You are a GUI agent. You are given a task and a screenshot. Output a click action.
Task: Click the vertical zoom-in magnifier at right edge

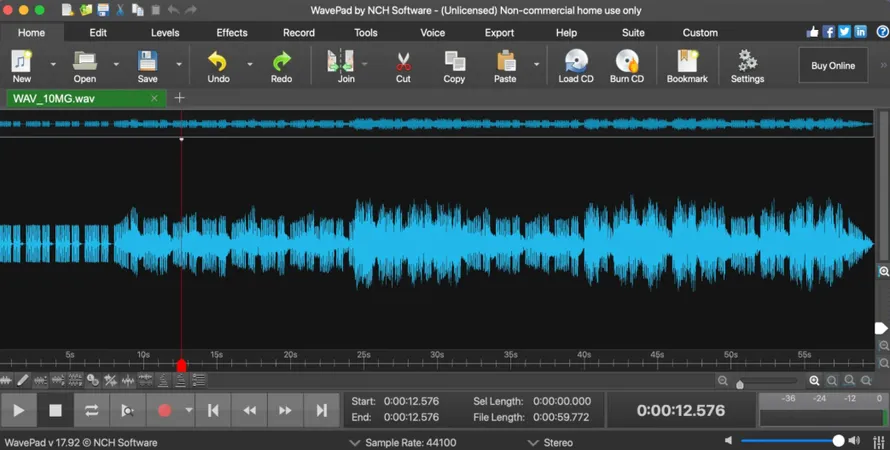[884, 272]
